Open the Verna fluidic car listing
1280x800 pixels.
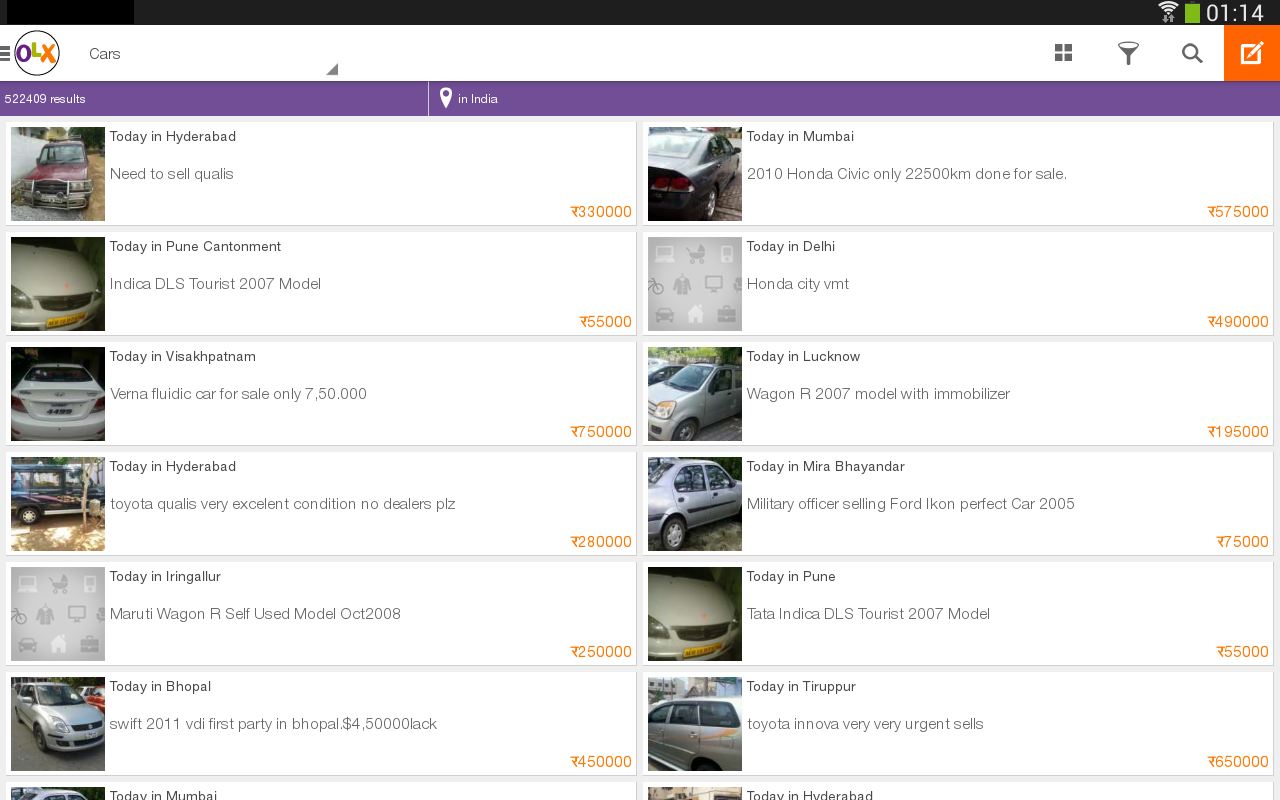pyautogui.click(x=321, y=394)
